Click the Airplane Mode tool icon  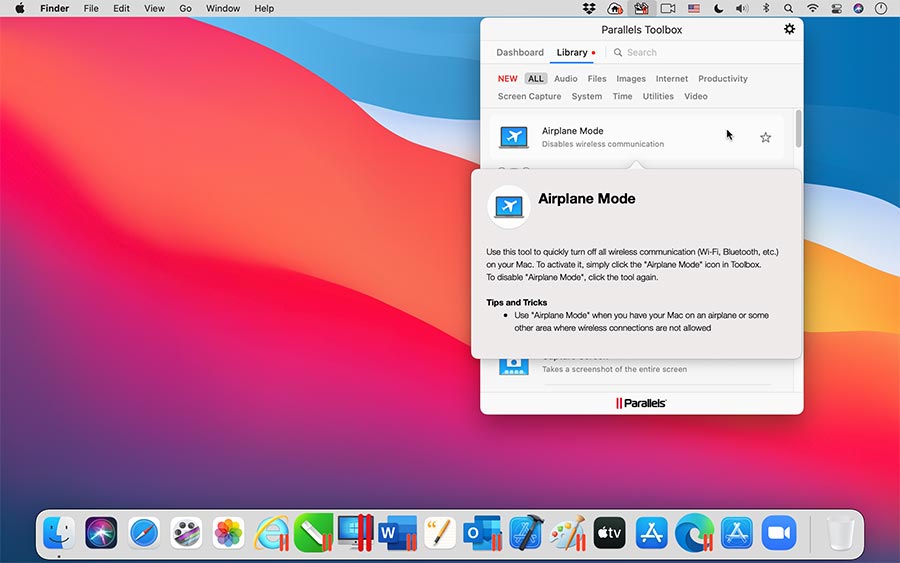(514, 137)
